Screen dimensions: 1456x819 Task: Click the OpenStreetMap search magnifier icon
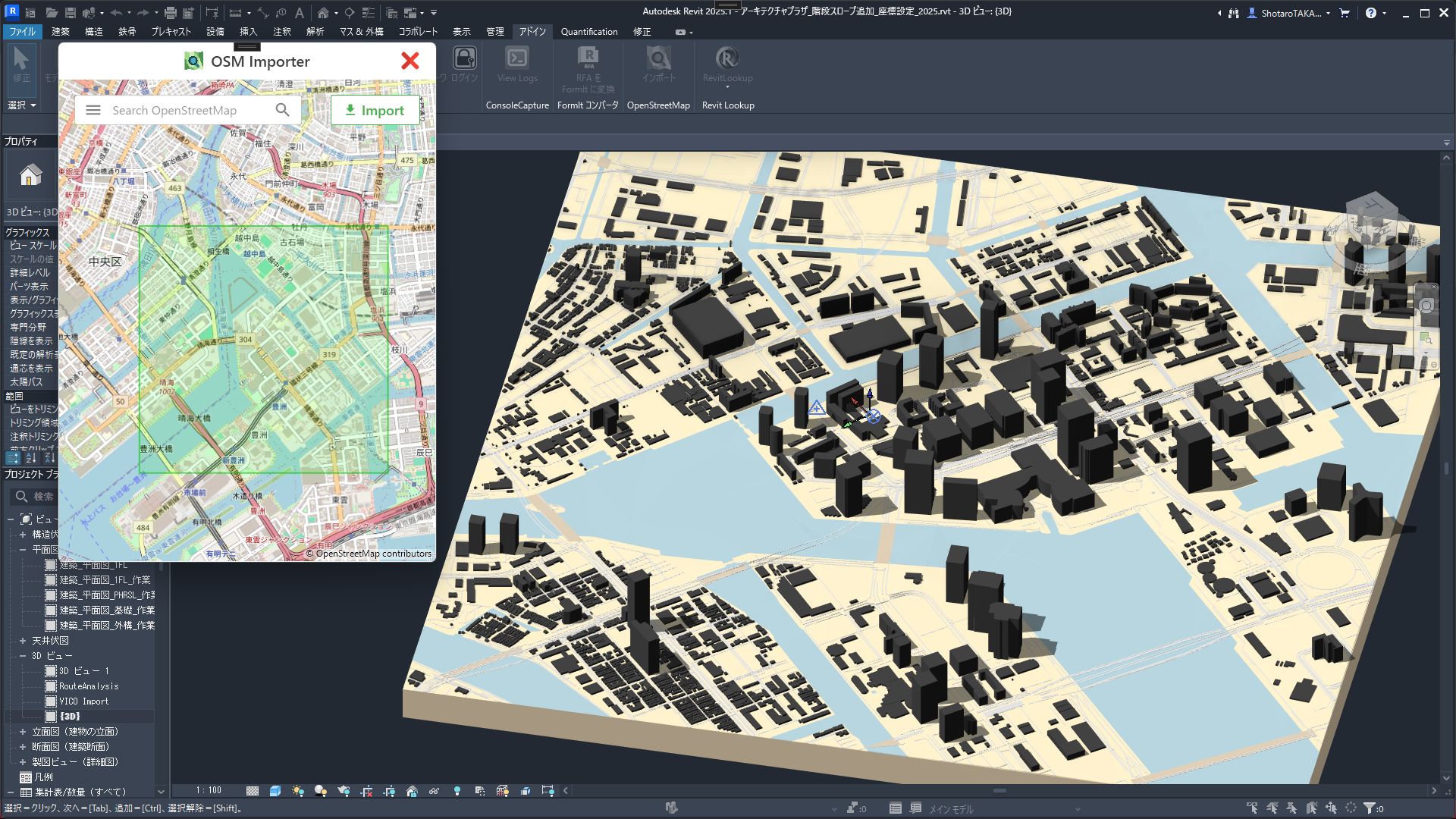click(x=283, y=111)
